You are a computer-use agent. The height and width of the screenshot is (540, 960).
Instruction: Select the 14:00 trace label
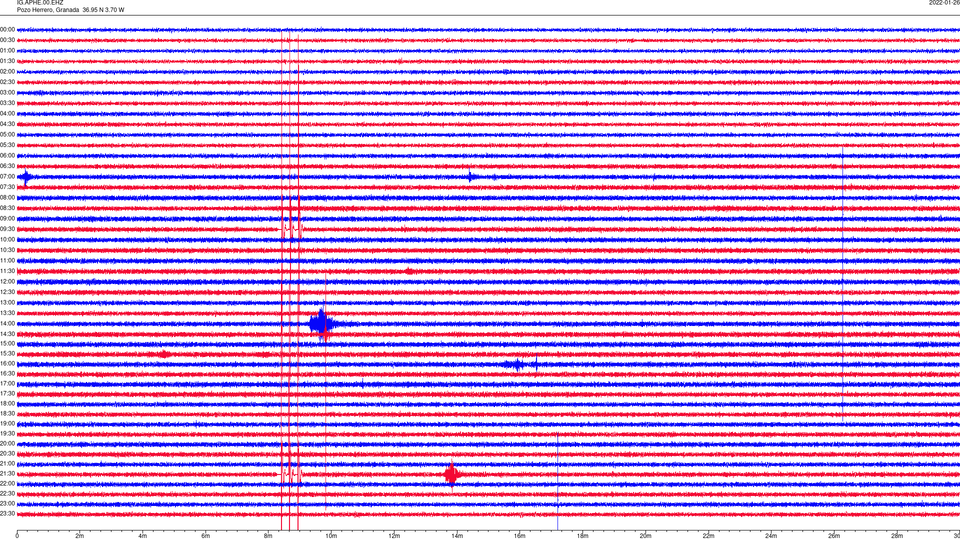pos(8,323)
